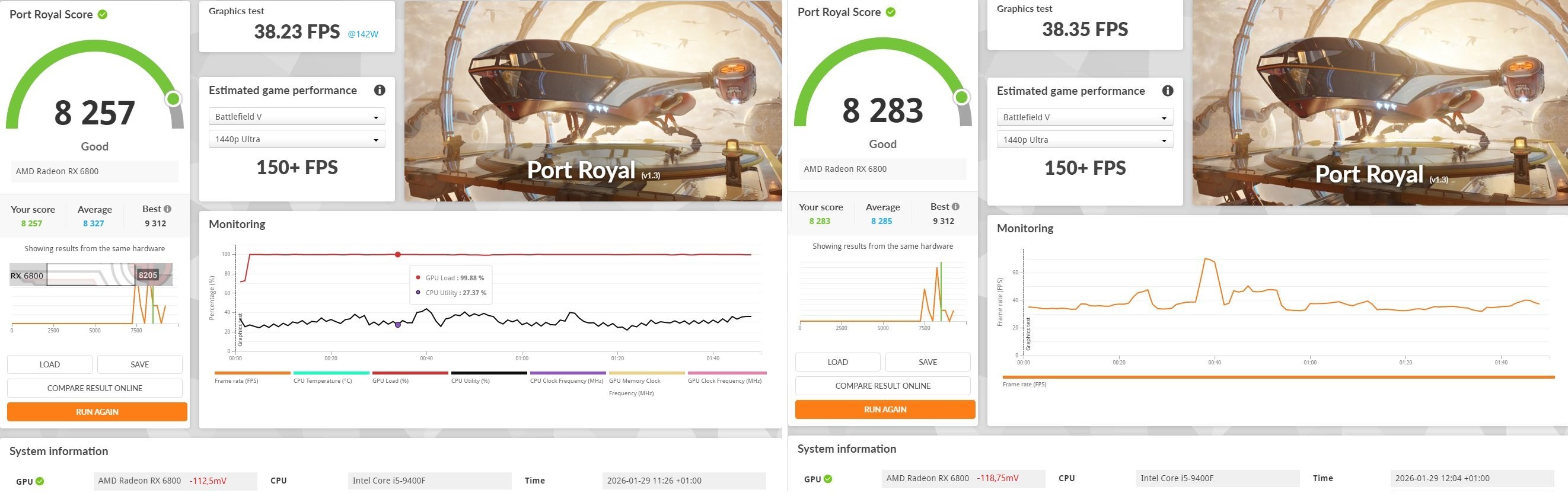Screen dimensions: 1568x493
Task: Open info icon in right Estimated game performance
Action: pos(1168,91)
